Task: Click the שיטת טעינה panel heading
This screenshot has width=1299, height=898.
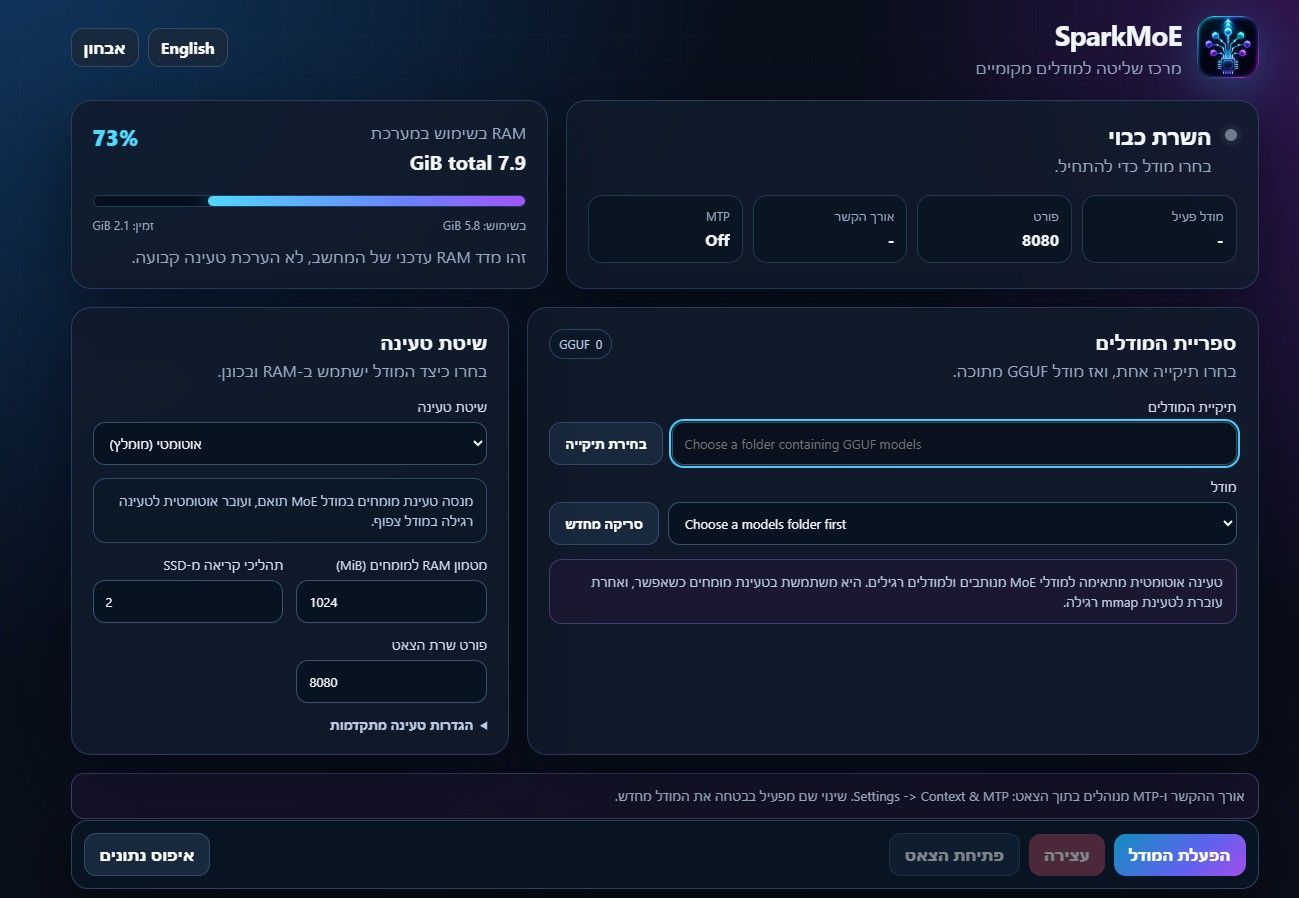Action: click(x=434, y=343)
